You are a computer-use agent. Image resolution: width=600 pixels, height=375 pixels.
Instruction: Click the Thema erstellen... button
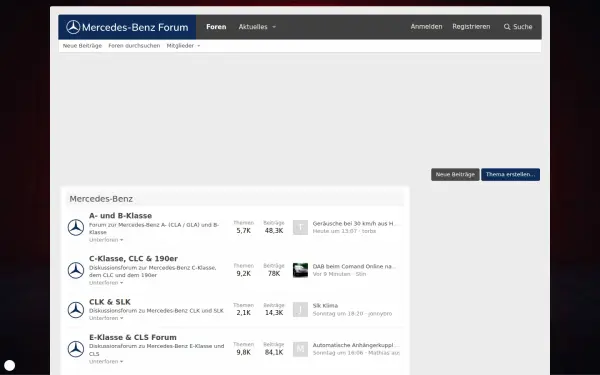(510, 174)
